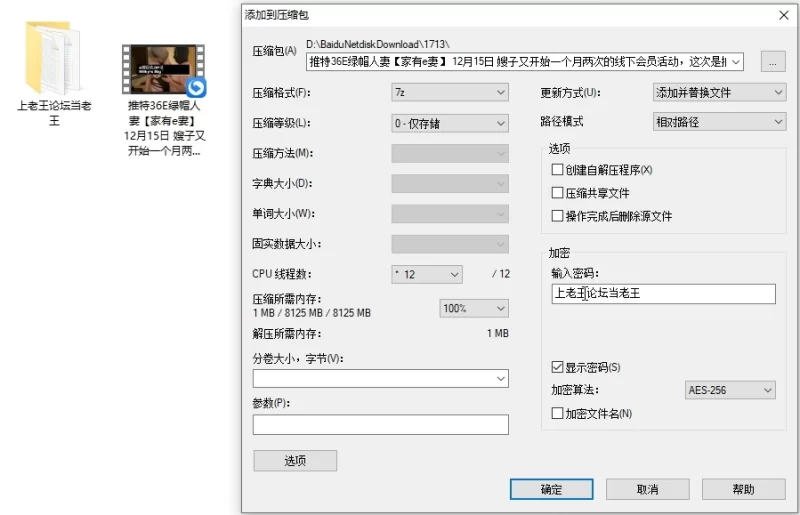Screen dimensions: 800x515
Task: Open the 压缩等级 dropdown
Action: pos(450,123)
